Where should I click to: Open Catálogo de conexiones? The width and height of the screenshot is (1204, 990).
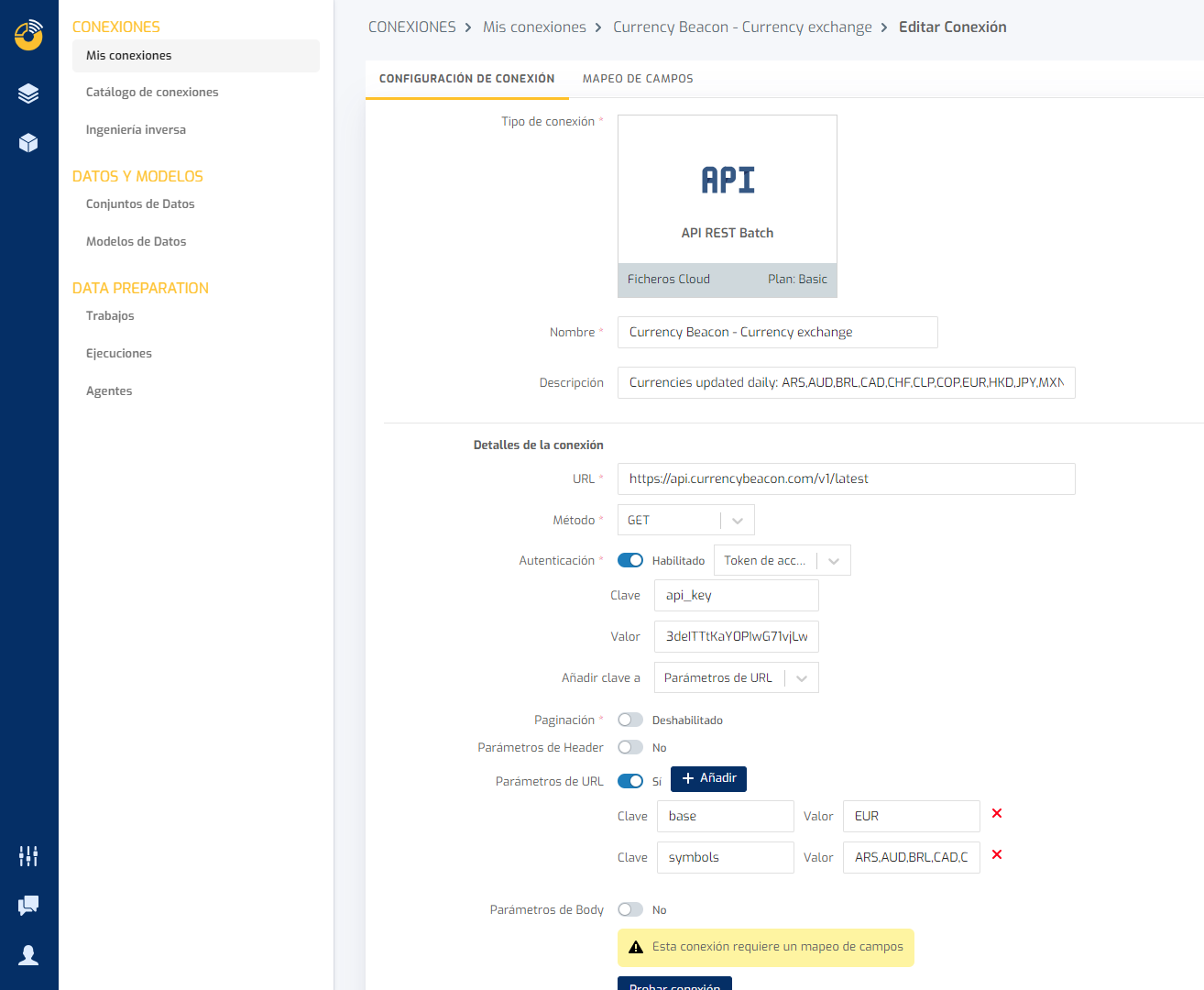[x=152, y=92]
